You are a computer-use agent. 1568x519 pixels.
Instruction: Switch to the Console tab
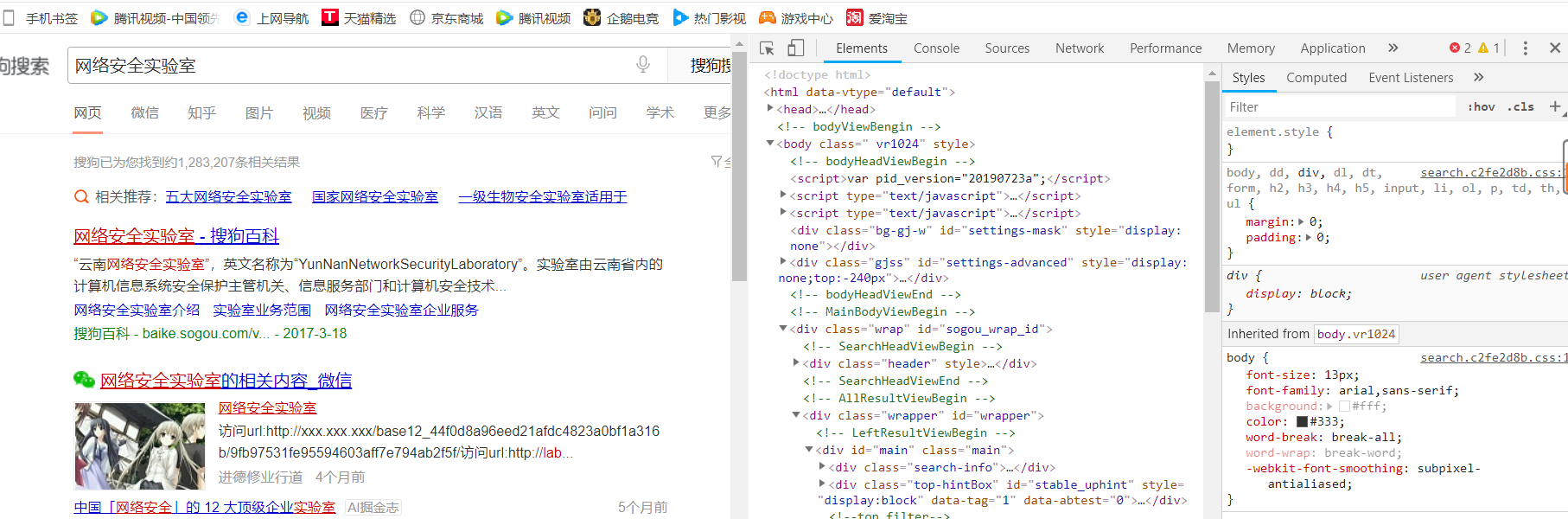click(937, 48)
